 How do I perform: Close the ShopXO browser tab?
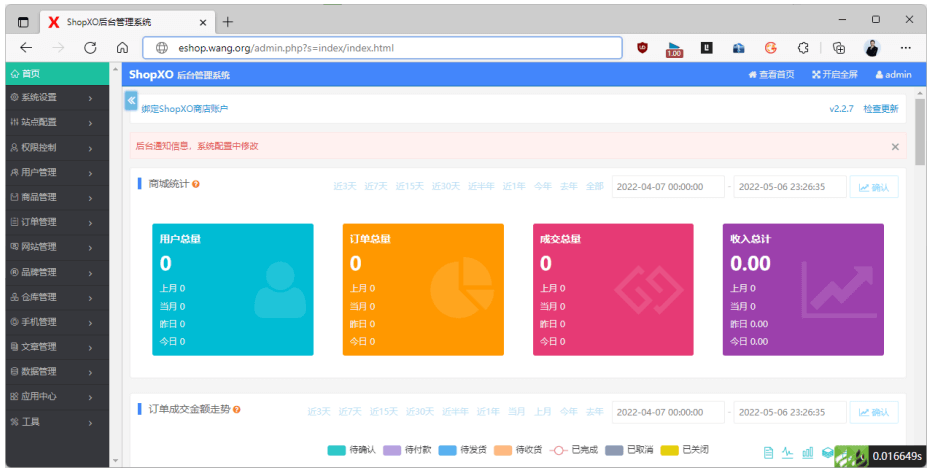[x=203, y=23]
